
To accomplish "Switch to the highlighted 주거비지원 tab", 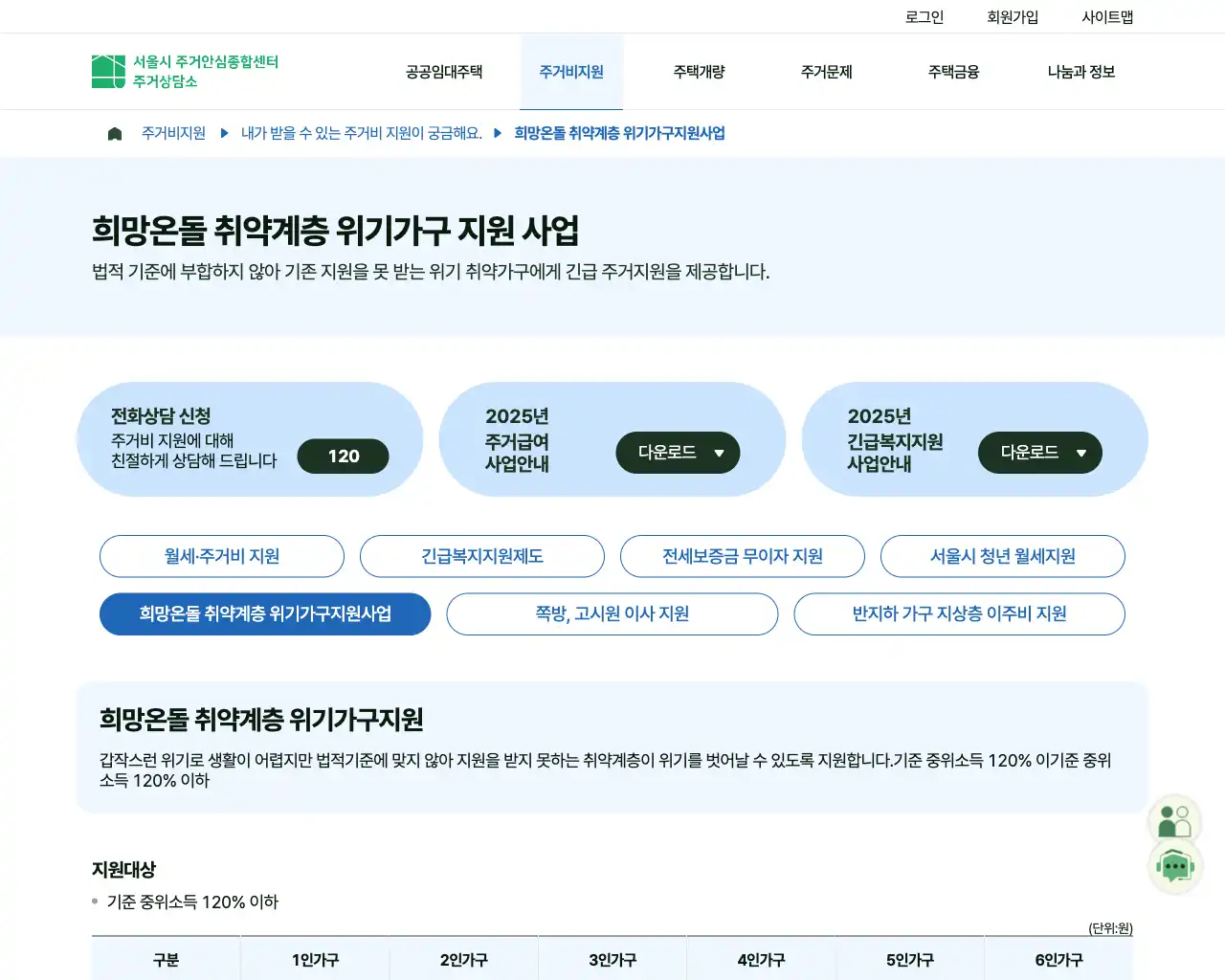I will pos(570,71).
